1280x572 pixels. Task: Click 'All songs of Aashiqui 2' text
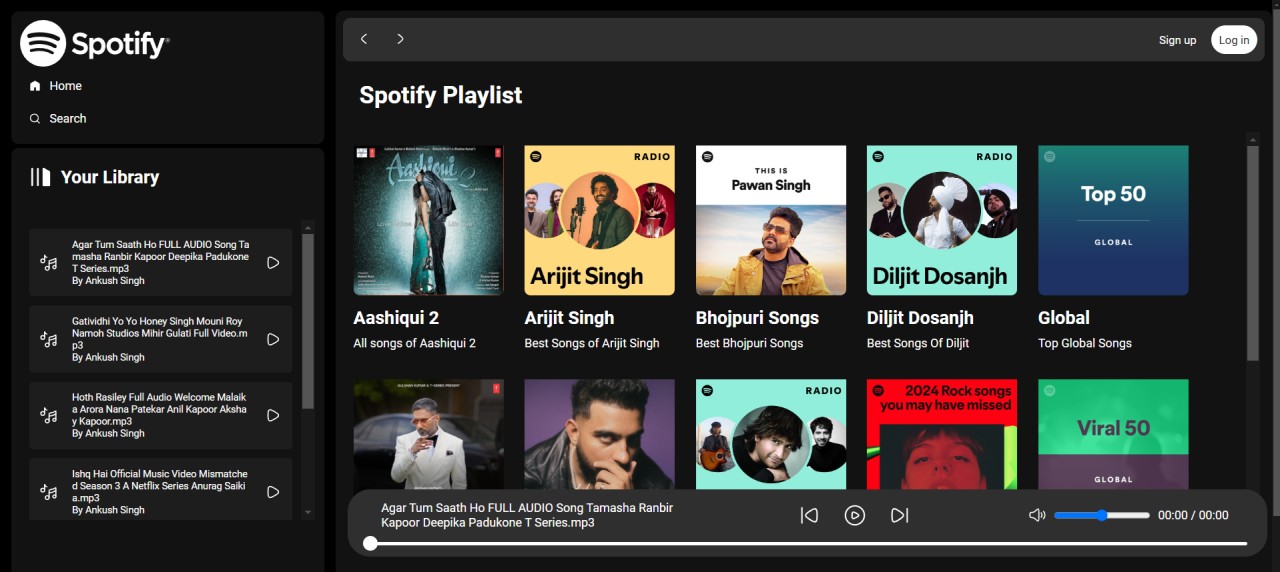pos(414,343)
